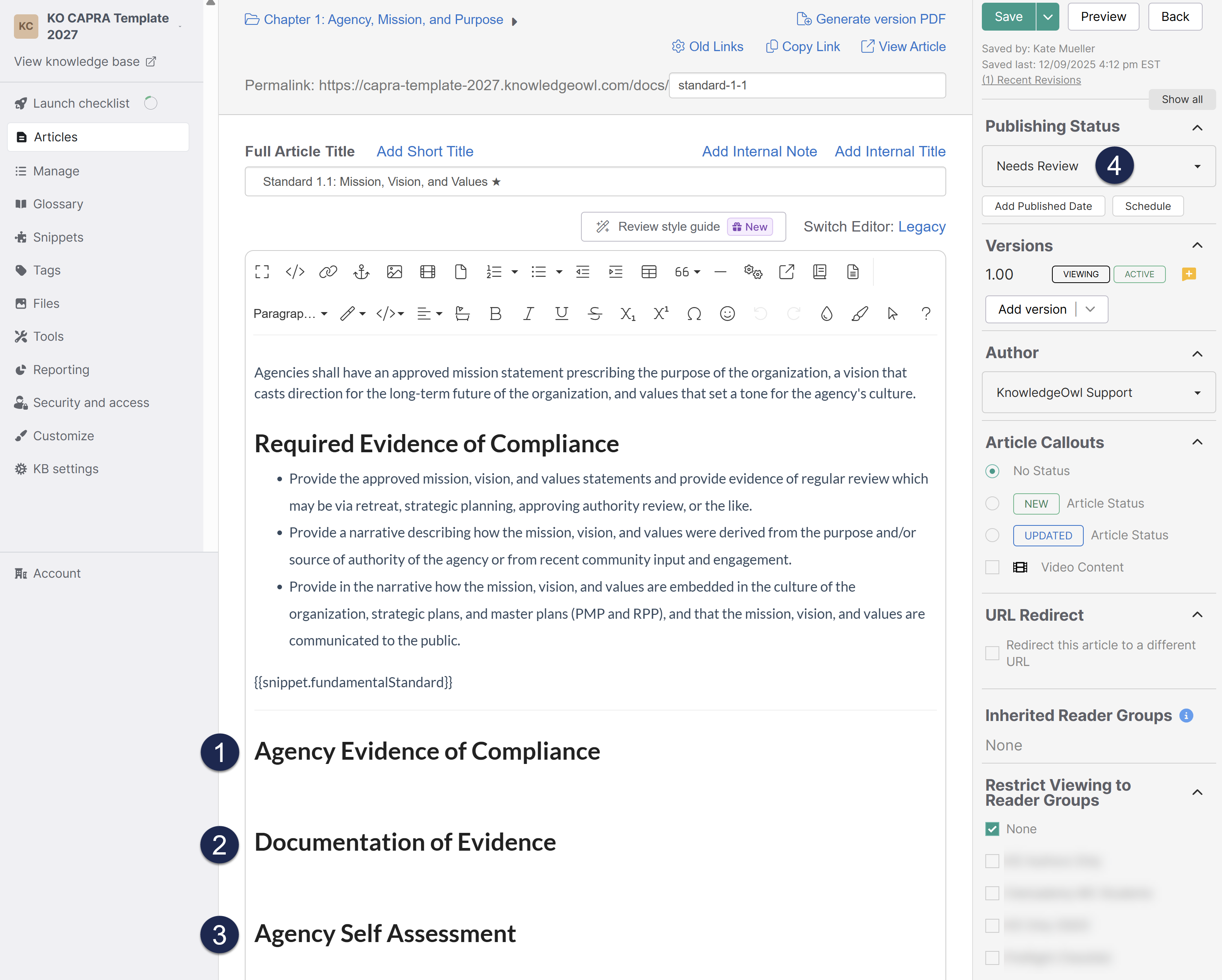The image size is (1222, 980).
Task: Toggle bold formatting in the editor
Action: click(495, 313)
